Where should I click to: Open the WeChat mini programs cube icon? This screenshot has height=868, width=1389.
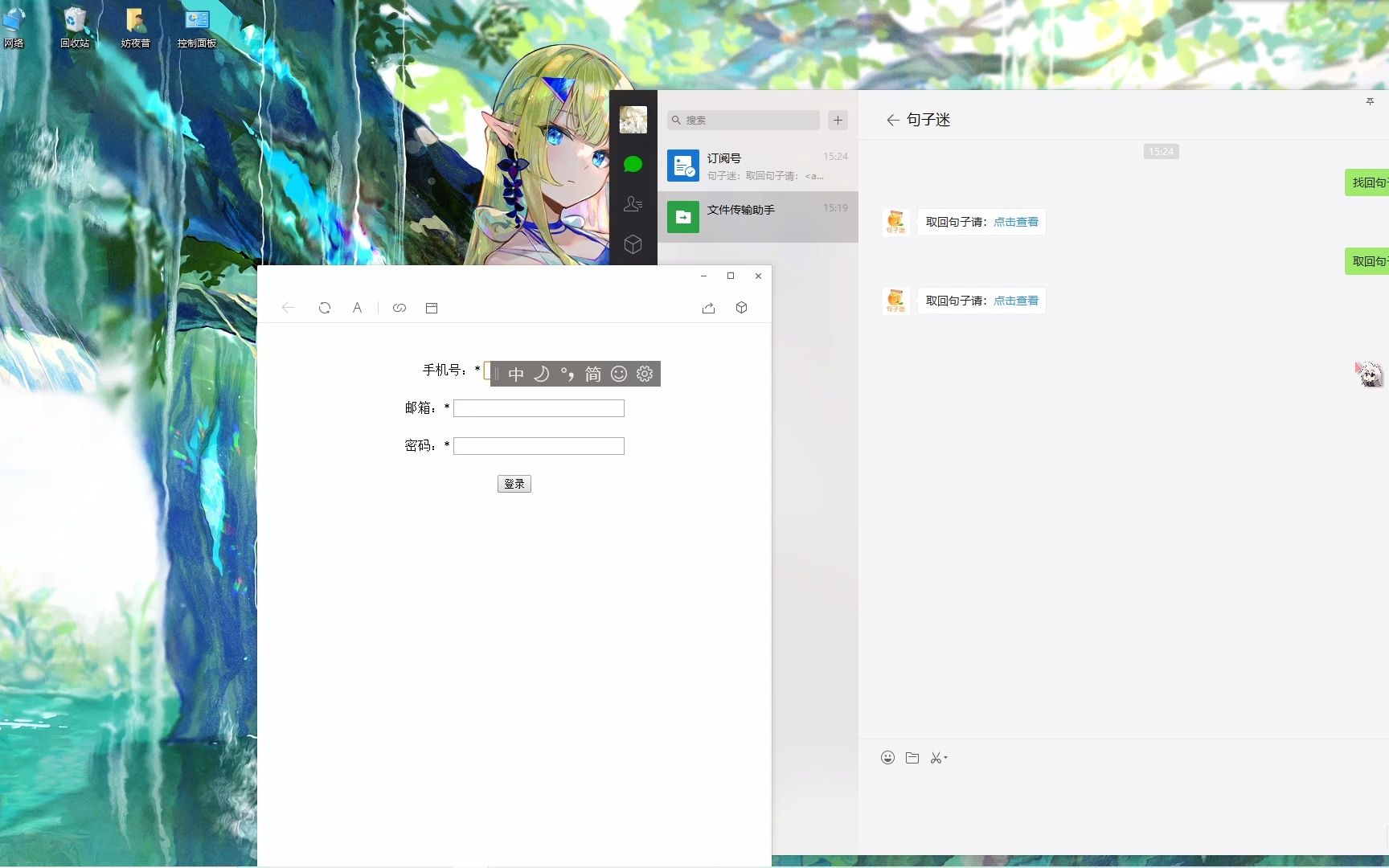tap(633, 244)
